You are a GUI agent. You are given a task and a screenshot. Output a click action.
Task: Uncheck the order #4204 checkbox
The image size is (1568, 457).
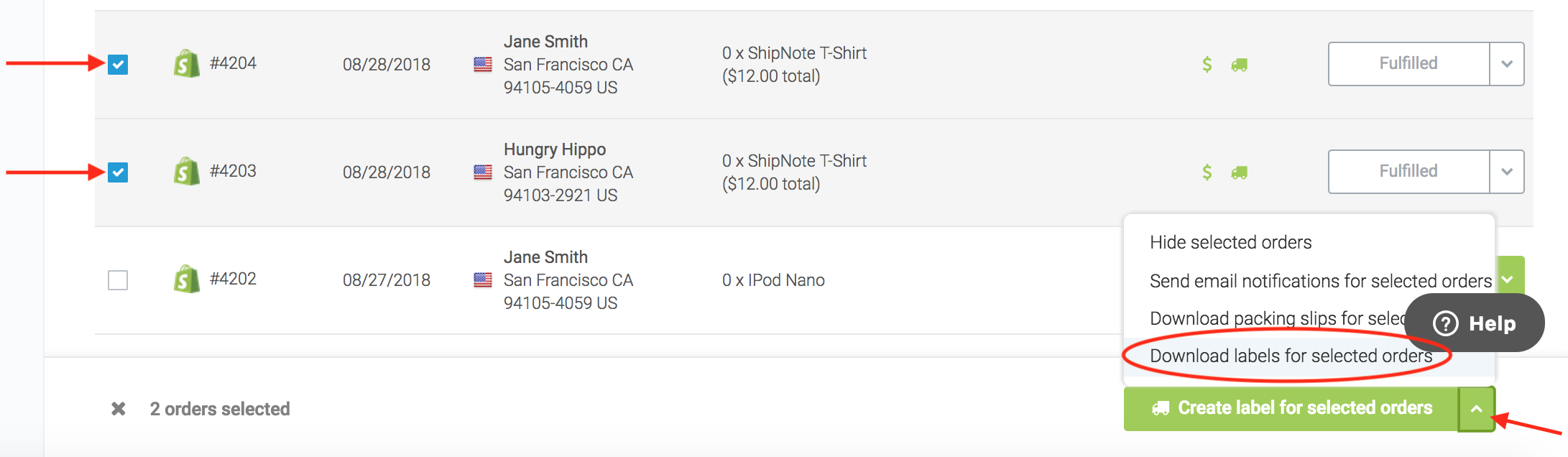click(118, 65)
